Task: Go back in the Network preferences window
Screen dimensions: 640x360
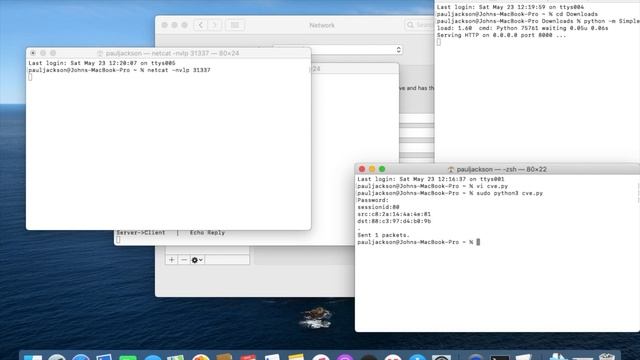Action: [200, 25]
